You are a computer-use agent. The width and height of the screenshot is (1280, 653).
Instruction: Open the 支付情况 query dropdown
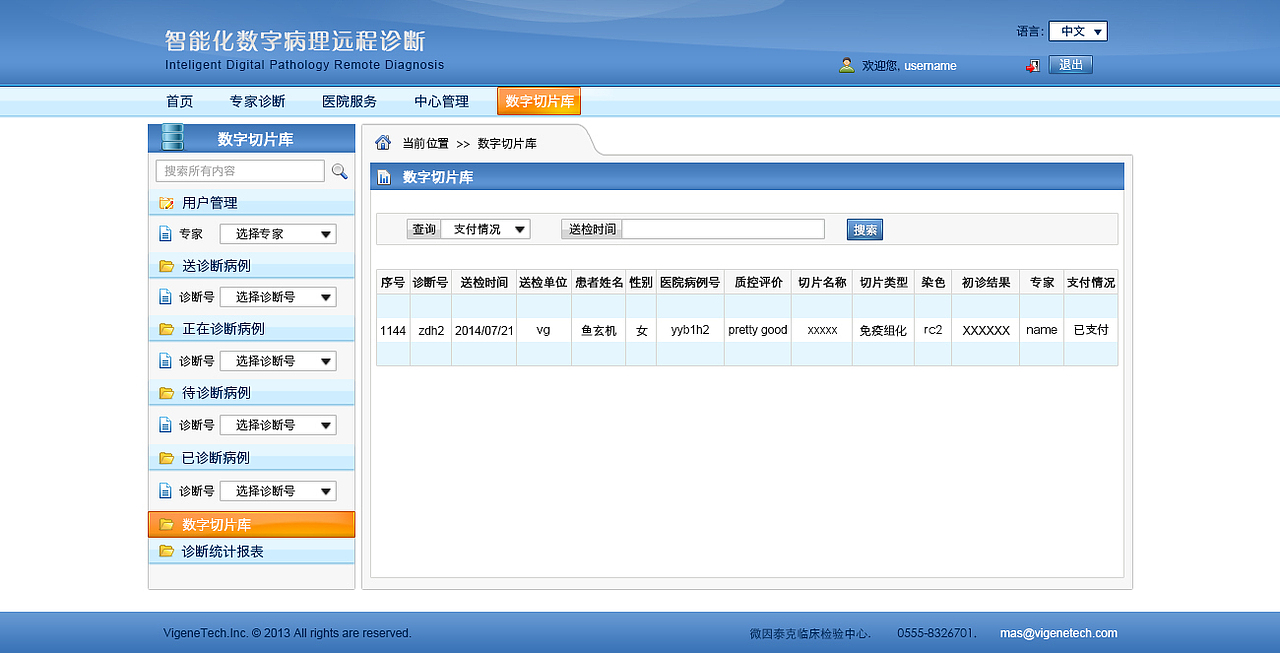click(486, 229)
